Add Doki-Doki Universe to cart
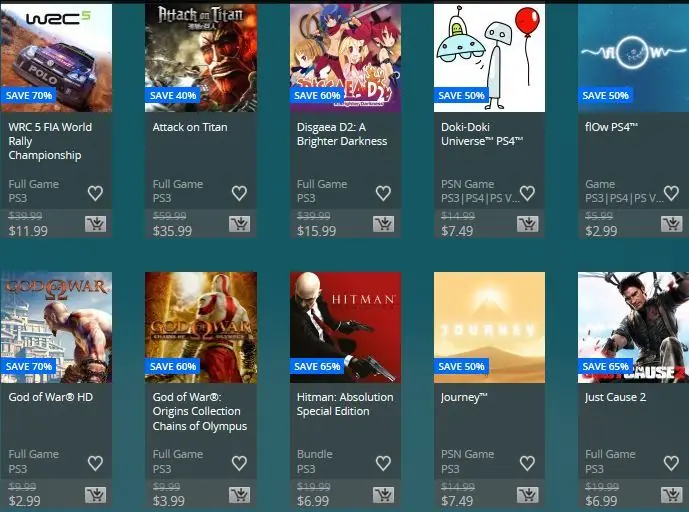Image resolution: width=689 pixels, height=512 pixels. point(528,224)
